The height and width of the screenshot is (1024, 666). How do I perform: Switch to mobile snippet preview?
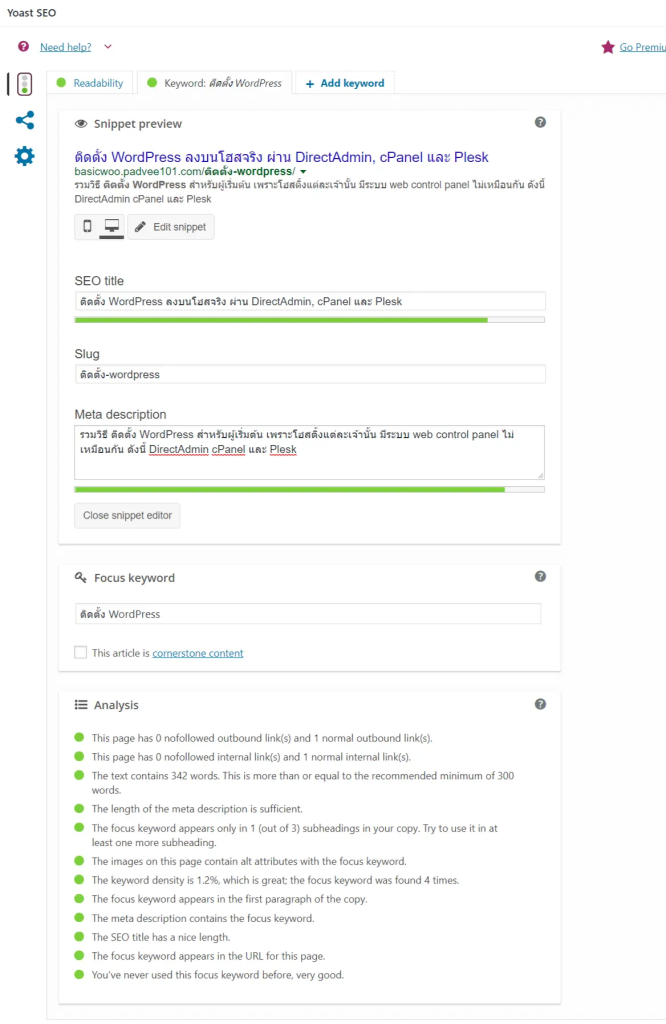(87, 227)
